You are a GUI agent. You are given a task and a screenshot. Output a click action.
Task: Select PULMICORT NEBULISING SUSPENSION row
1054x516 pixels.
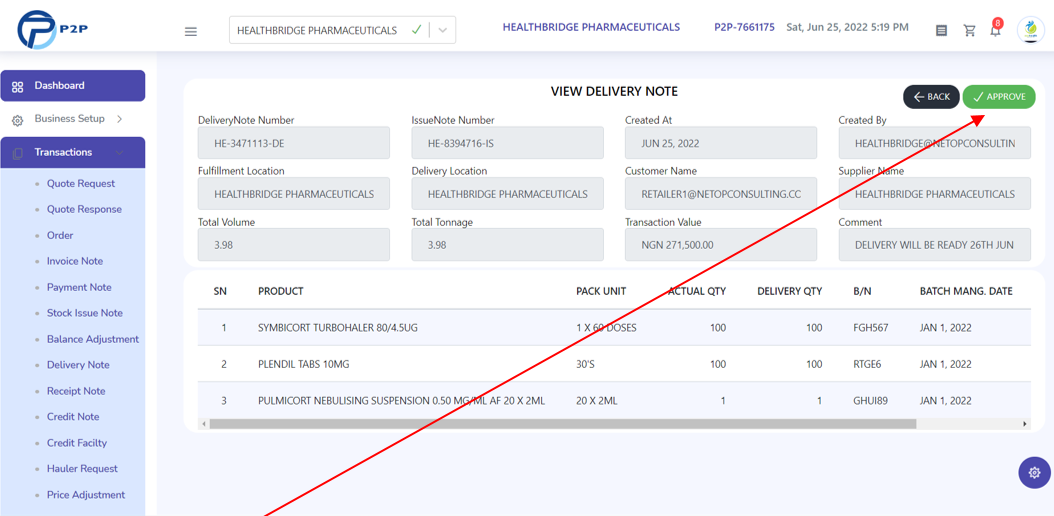pyautogui.click(x=614, y=400)
